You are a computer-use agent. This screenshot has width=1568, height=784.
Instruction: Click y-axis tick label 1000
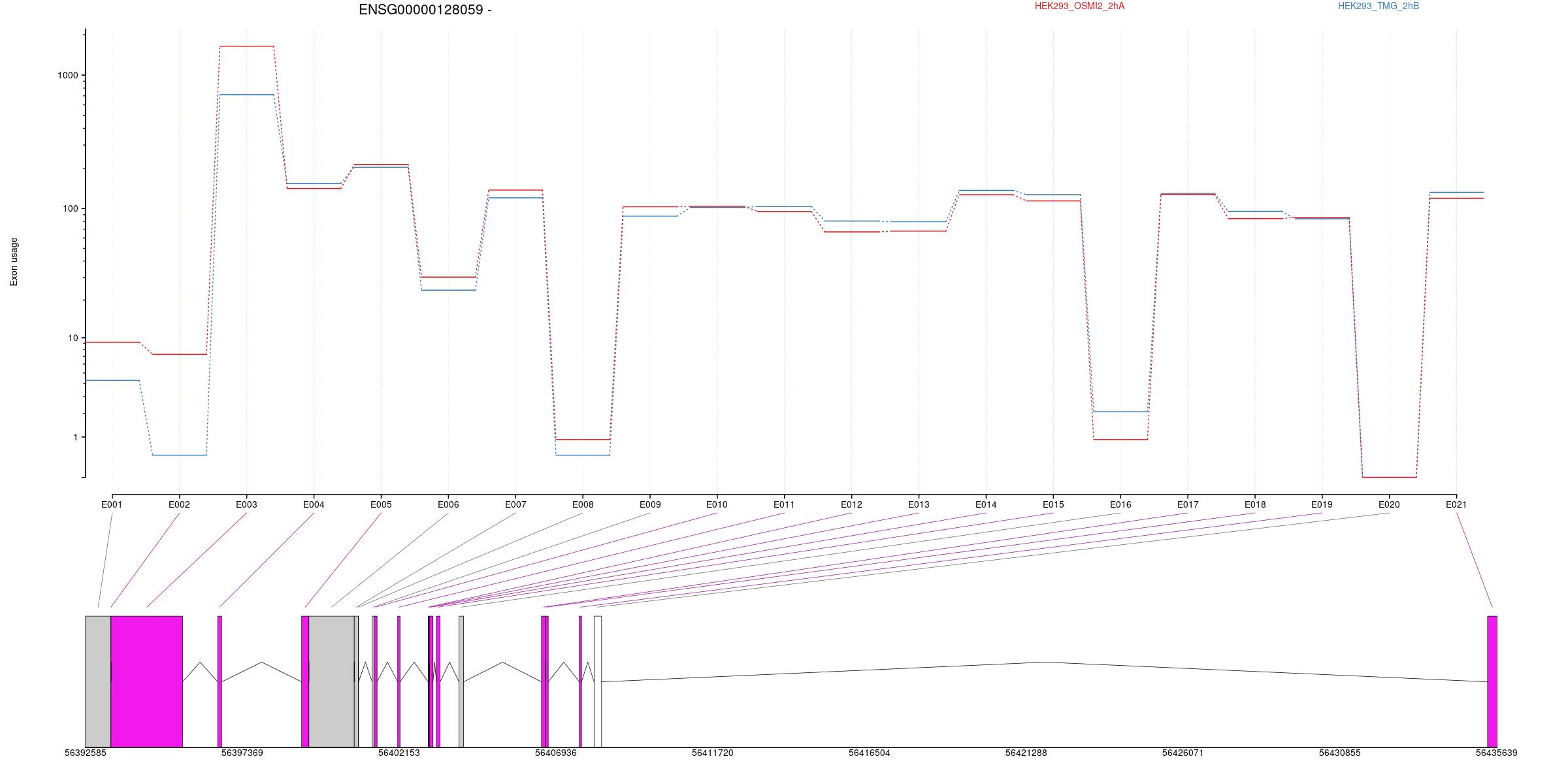coord(68,75)
